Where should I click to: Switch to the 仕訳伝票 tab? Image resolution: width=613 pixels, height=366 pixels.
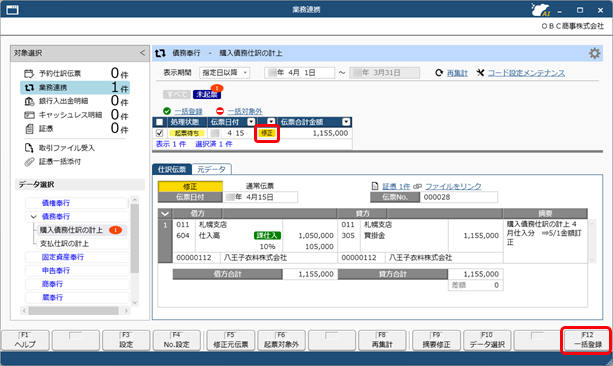(172, 169)
